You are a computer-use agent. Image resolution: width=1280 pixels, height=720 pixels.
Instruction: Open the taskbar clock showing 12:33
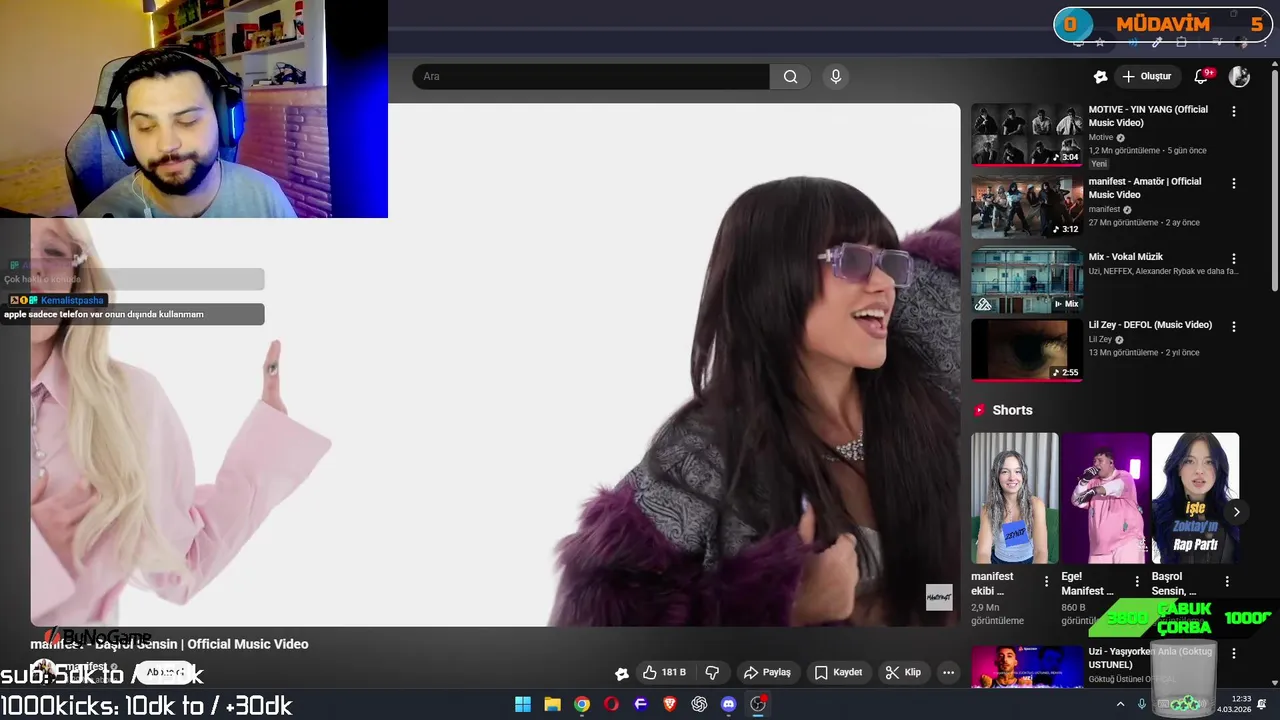(1234, 704)
